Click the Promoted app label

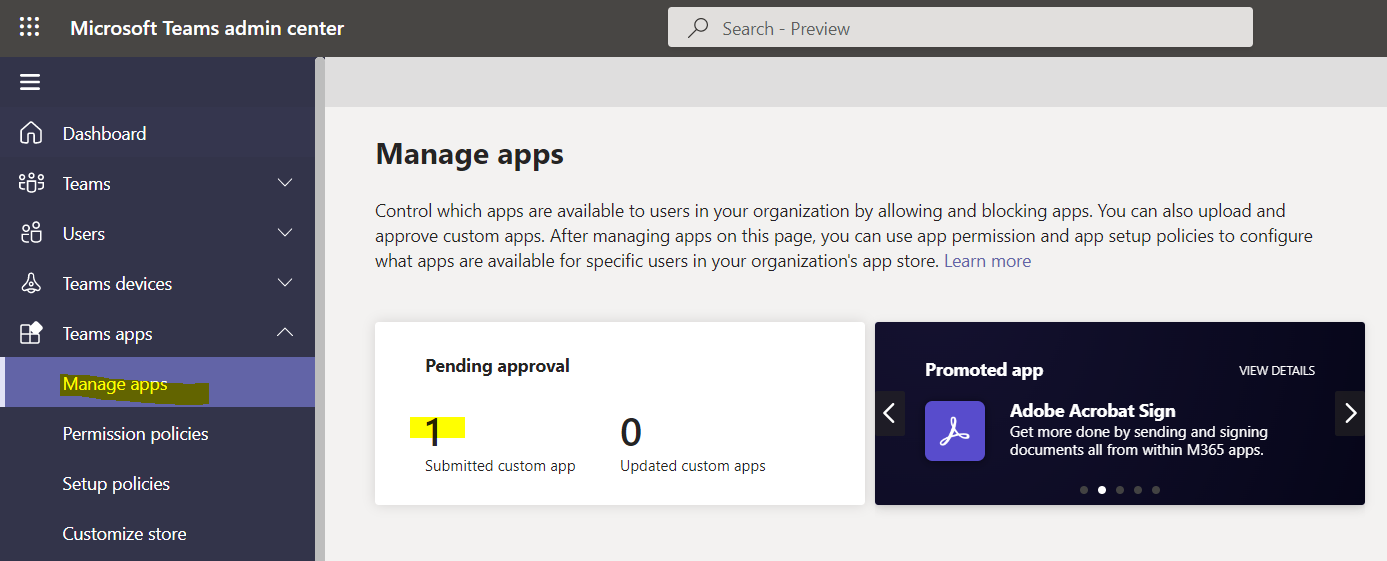[x=984, y=370]
